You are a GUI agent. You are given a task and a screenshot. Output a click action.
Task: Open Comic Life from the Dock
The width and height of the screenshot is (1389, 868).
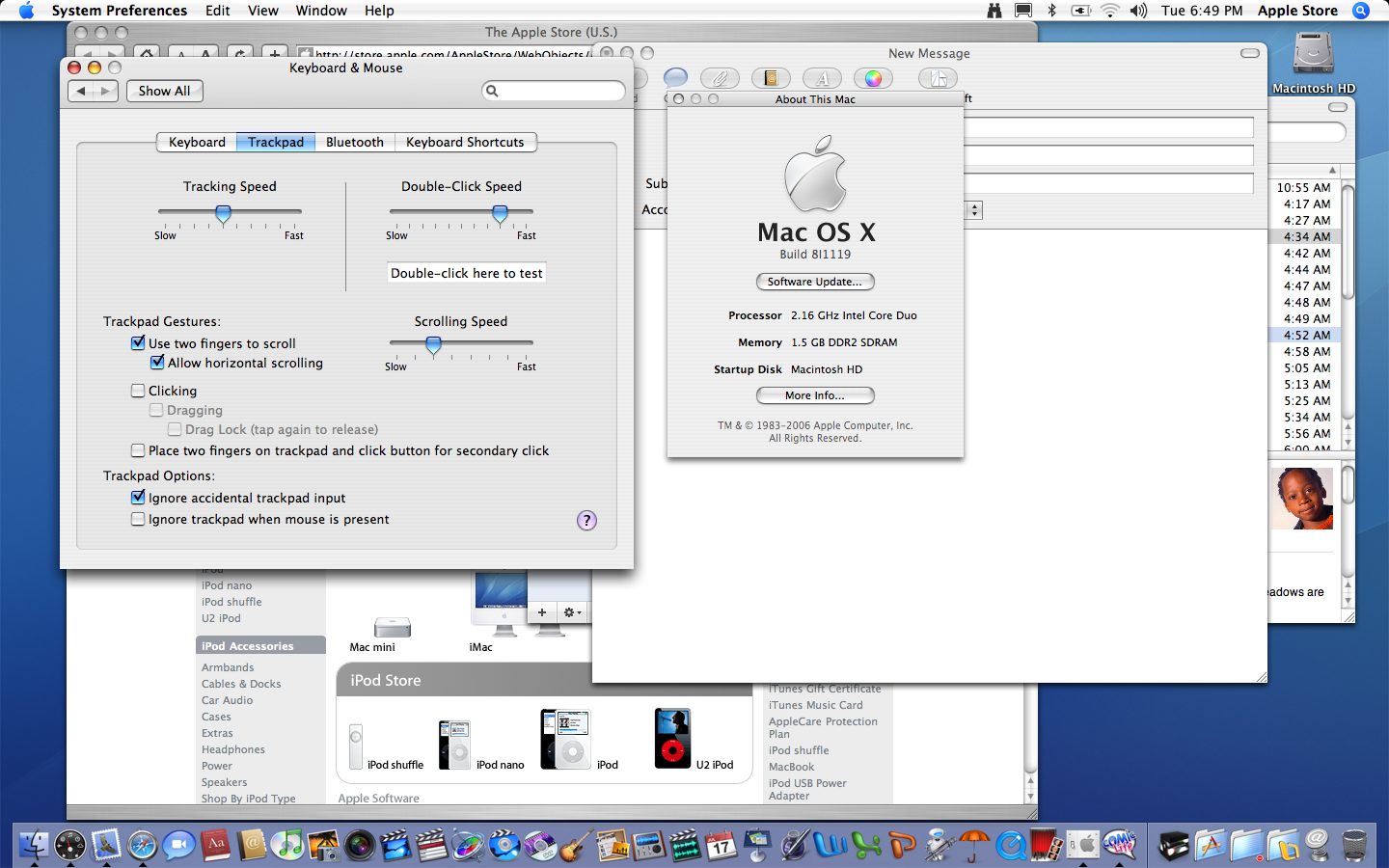(1119, 845)
